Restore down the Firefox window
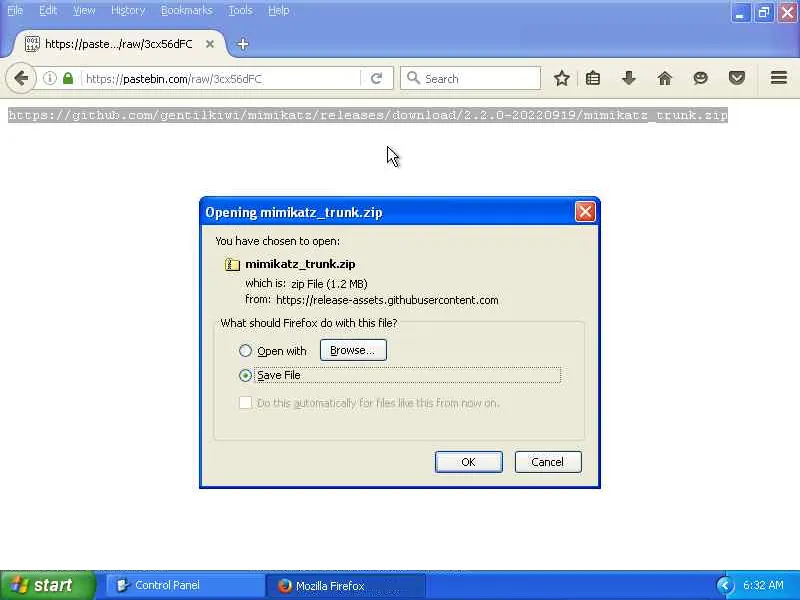Image resolution: width=800 pixels, height=600 pixels. 764,13
